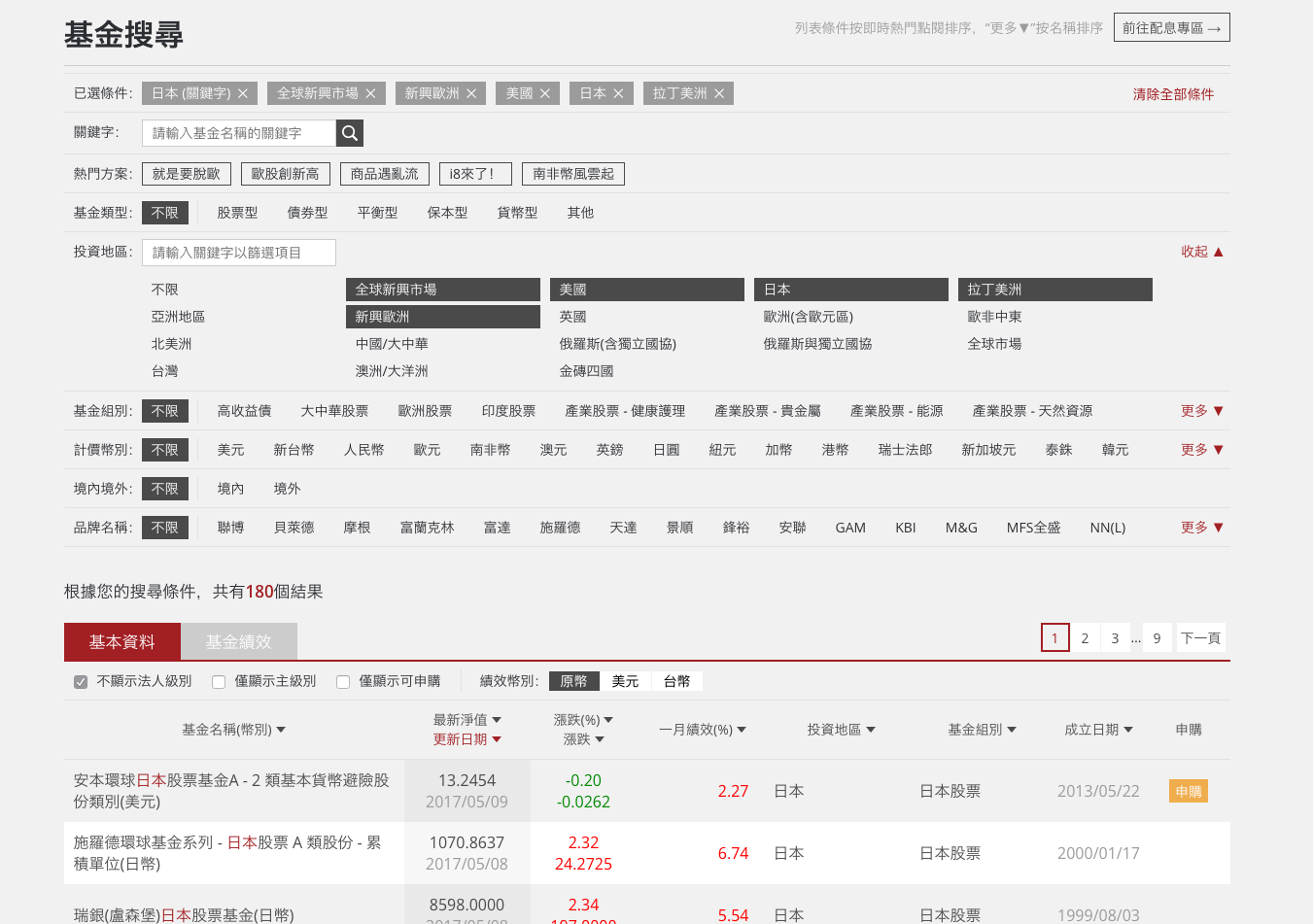Screen dimensions: 1313x924
Task: Deselect the 拉丁美洲 region option
Action: click(x=1054, y=290)
